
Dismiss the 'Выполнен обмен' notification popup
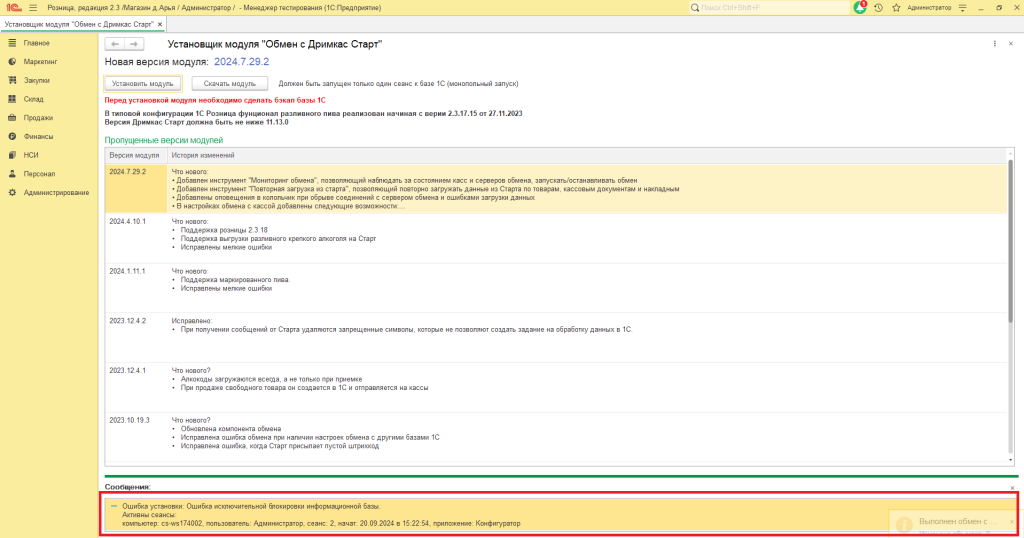(1012, 521)
